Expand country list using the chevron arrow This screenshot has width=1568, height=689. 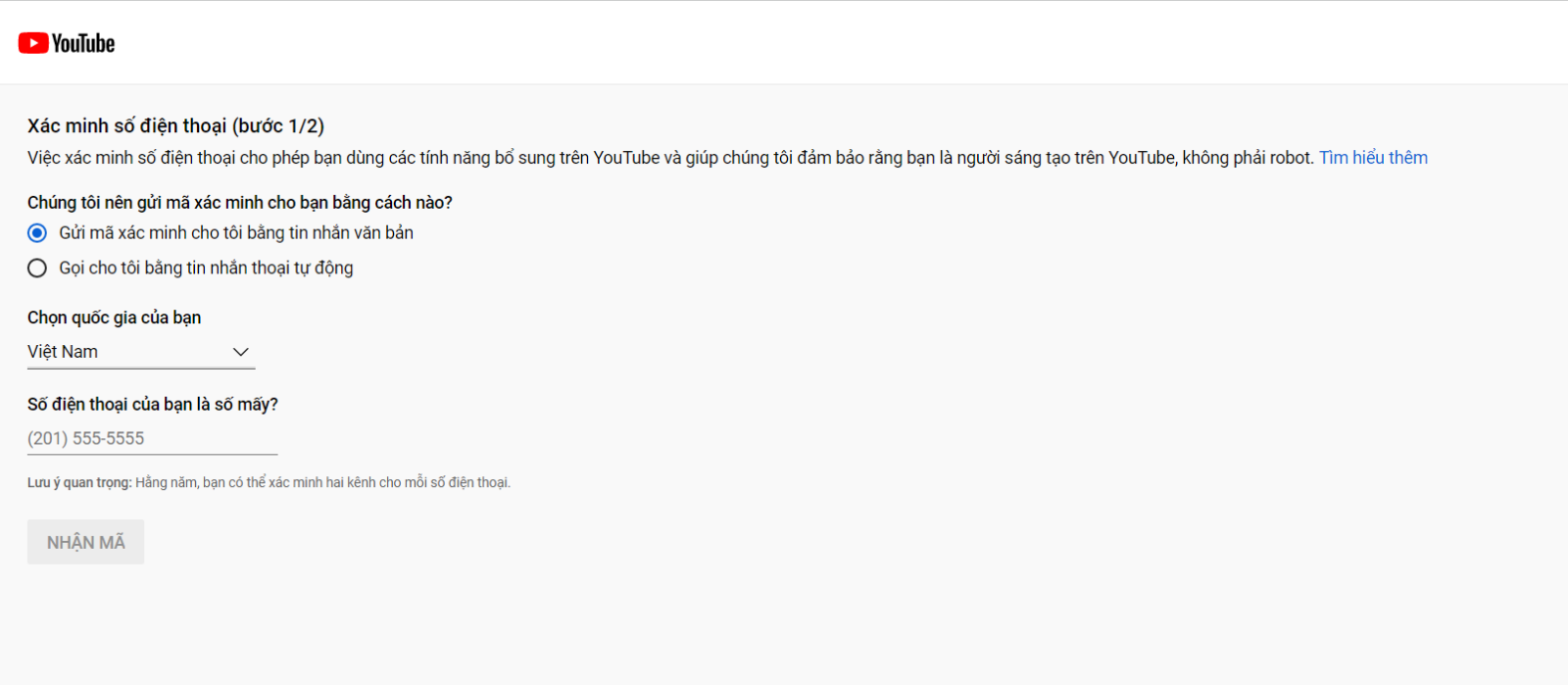[240, 352]
